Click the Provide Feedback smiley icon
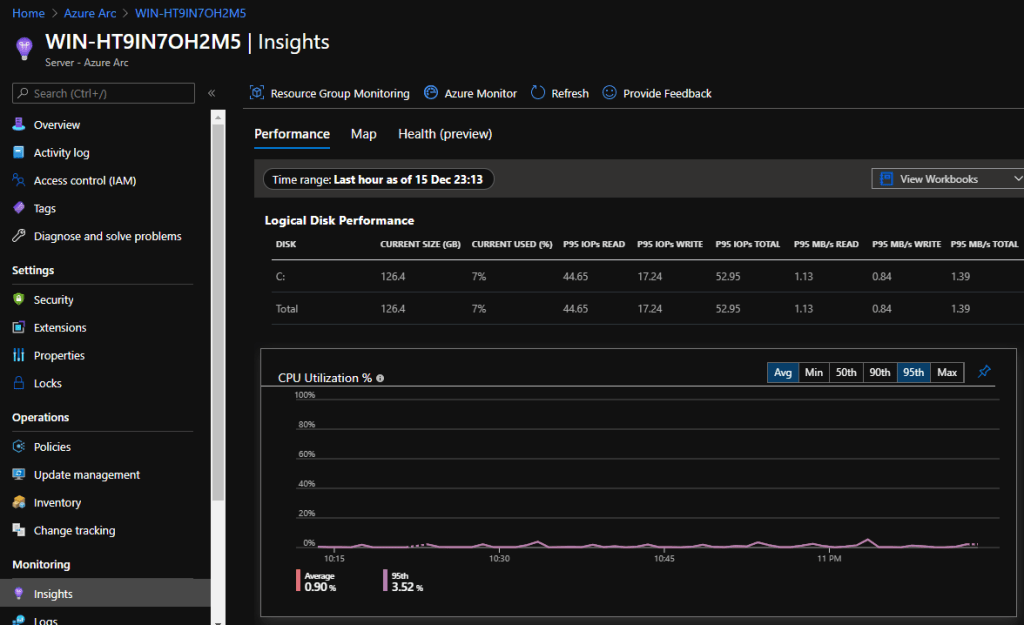The width and height of the screenshot is (1024, 625). pos(609,93)
